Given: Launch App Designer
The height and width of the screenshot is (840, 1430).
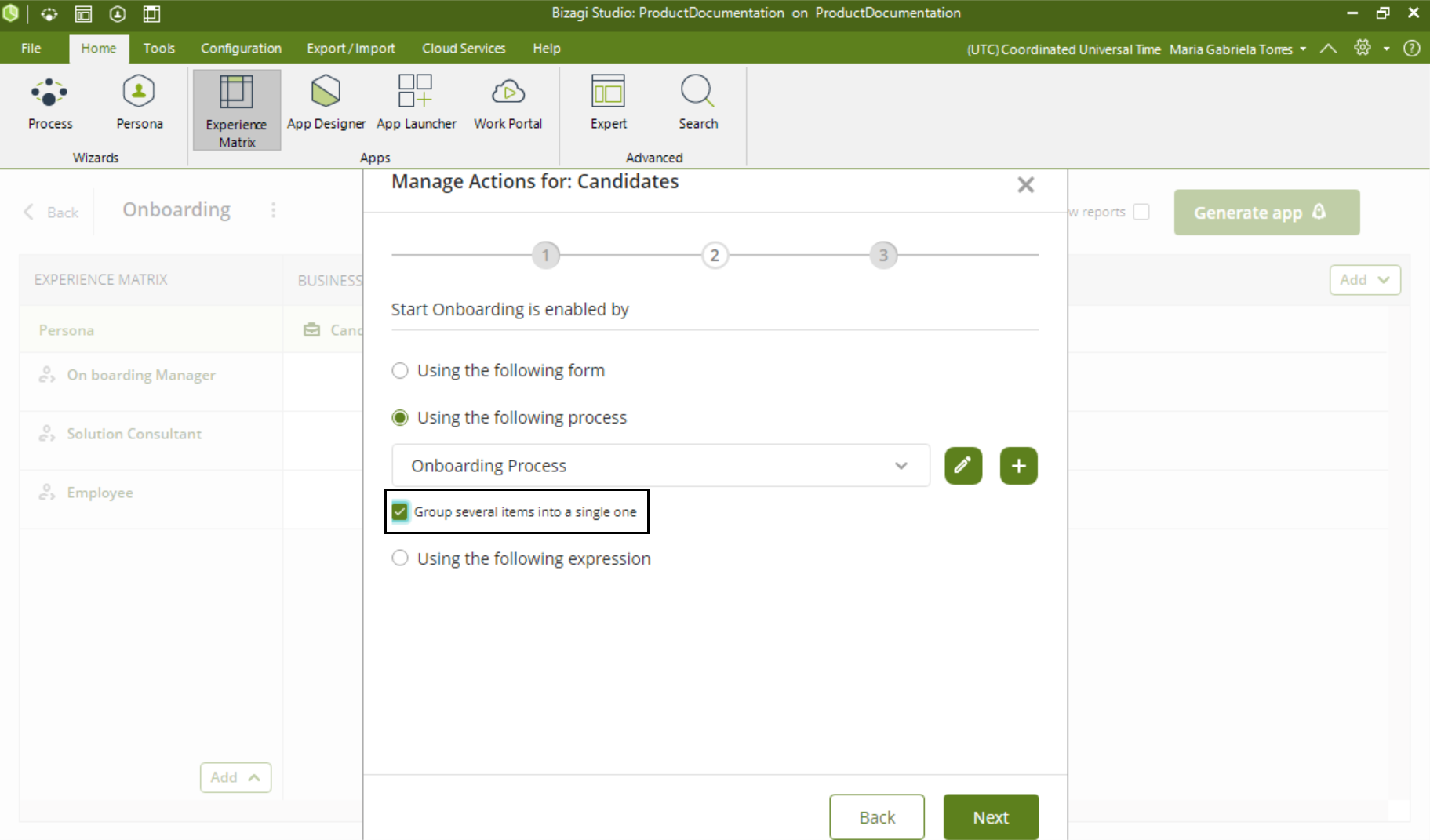Looking at the screenshot, I should click(x=326, y=104).
